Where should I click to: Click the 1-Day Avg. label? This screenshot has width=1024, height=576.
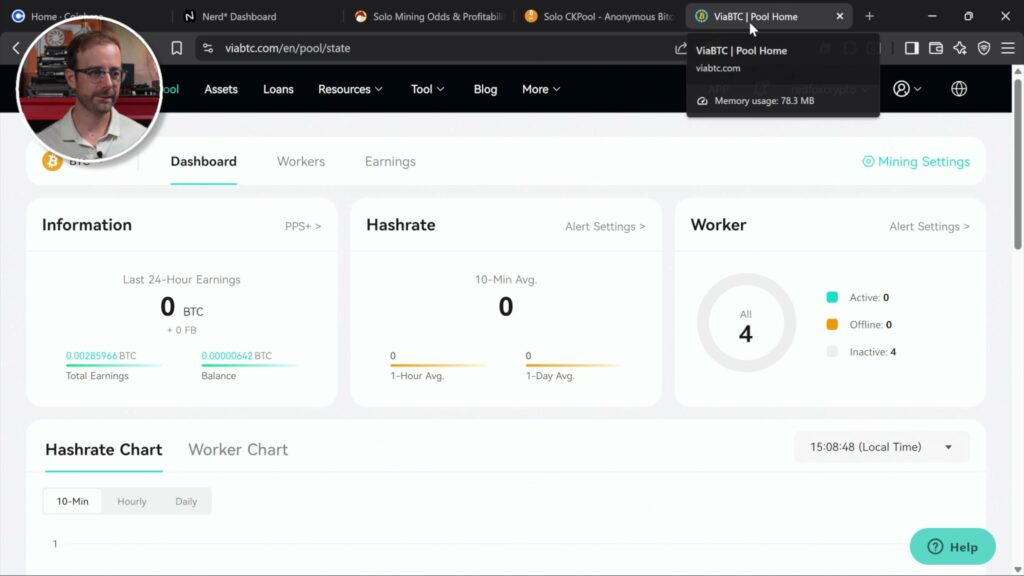[550, 376]
